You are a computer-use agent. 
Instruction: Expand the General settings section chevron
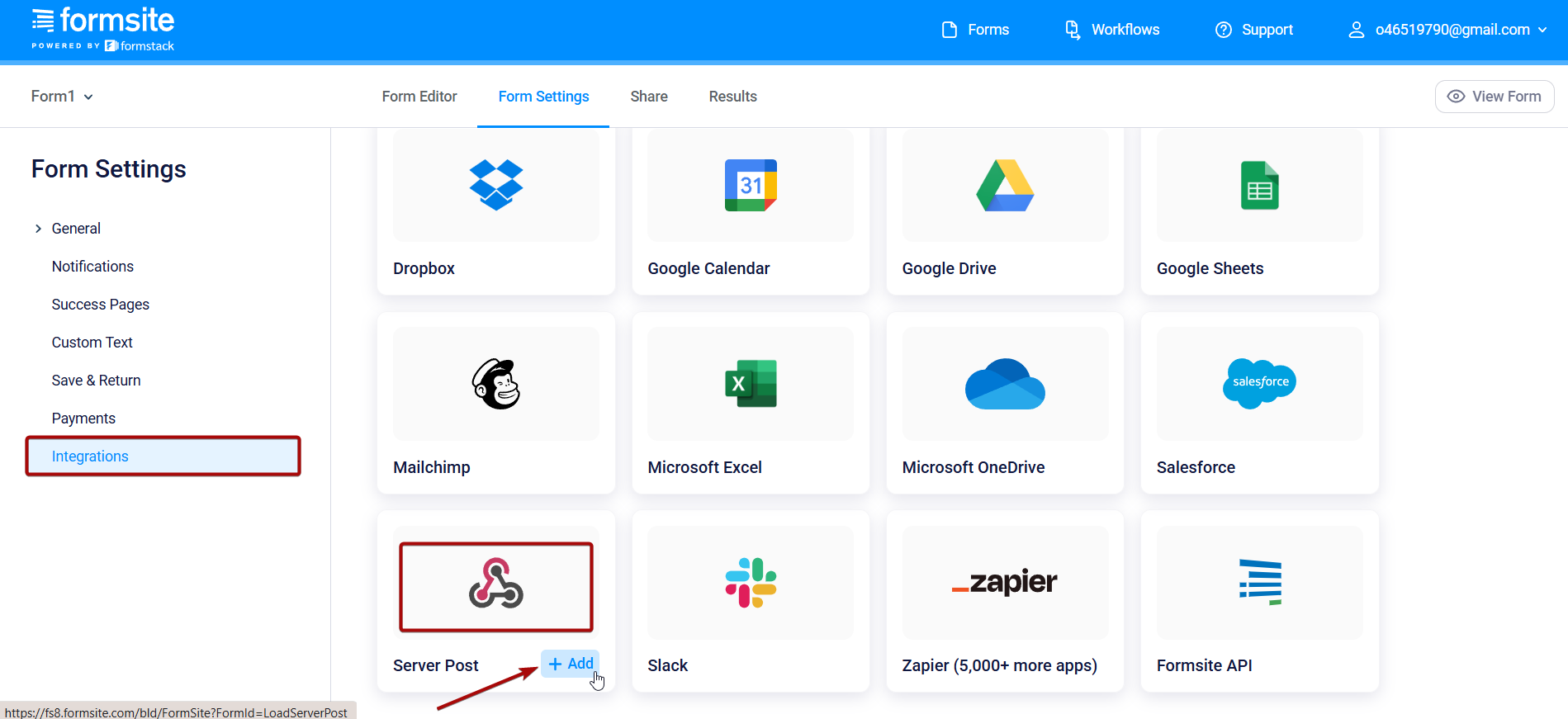[x=38, y=229]
